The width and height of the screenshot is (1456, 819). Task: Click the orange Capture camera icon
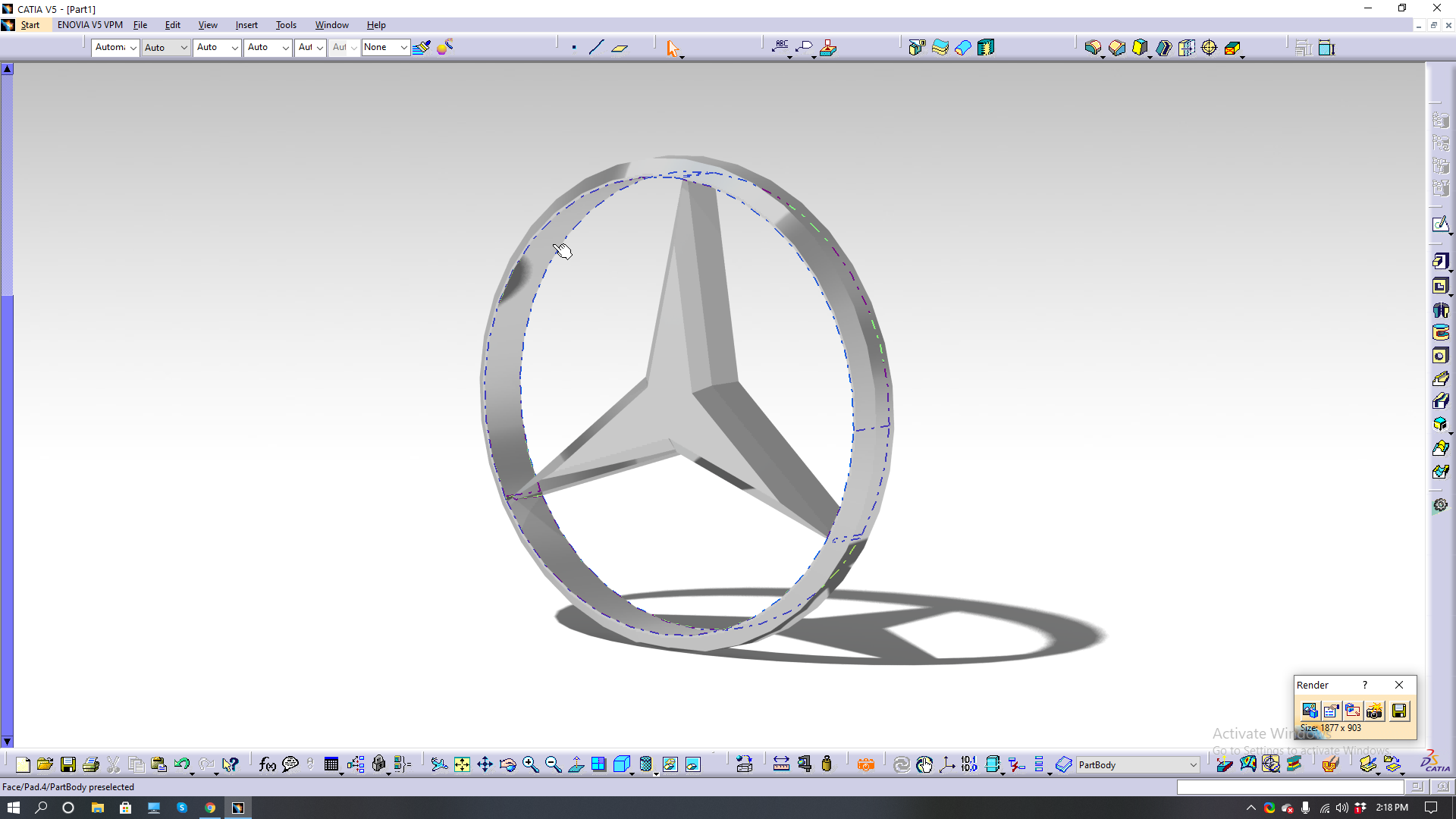tap(866, 764)
